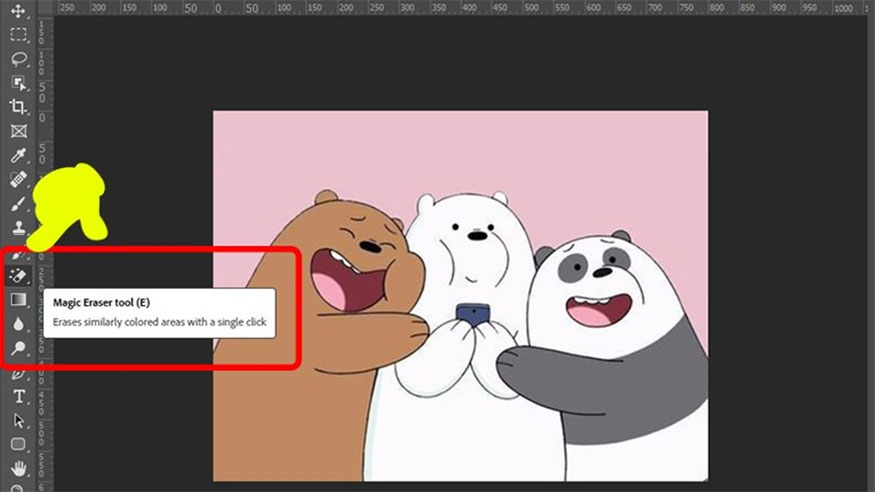The height and width of the screenshot is (492, 875).
Task: Select the Object Selection tool
Action: coord(18,83)
